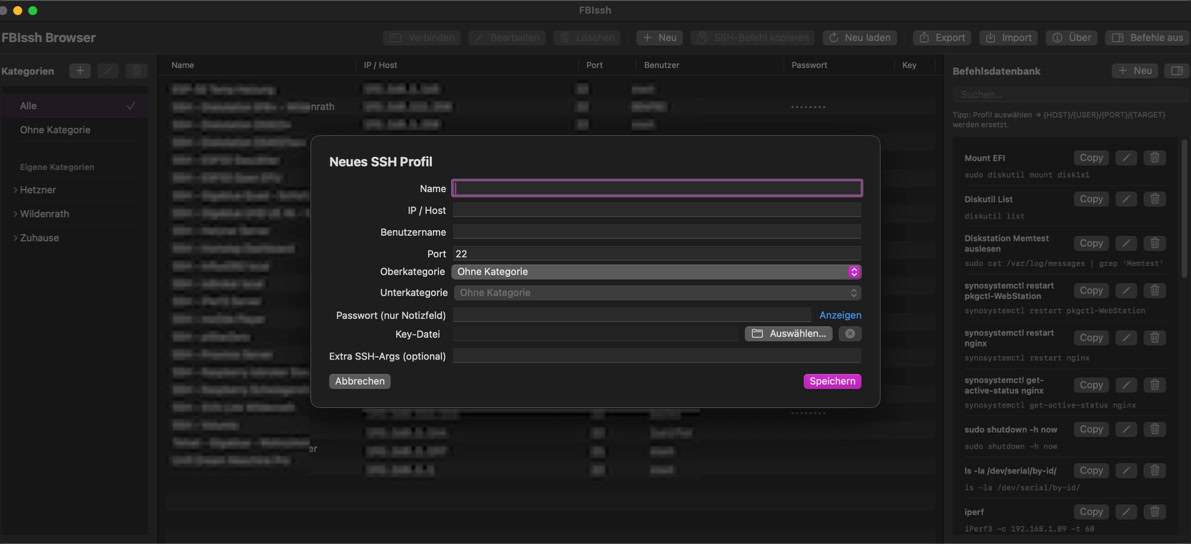Open the Oberkategorie dropdown
Screen dimensions: 1191x544
click(656, 272)
